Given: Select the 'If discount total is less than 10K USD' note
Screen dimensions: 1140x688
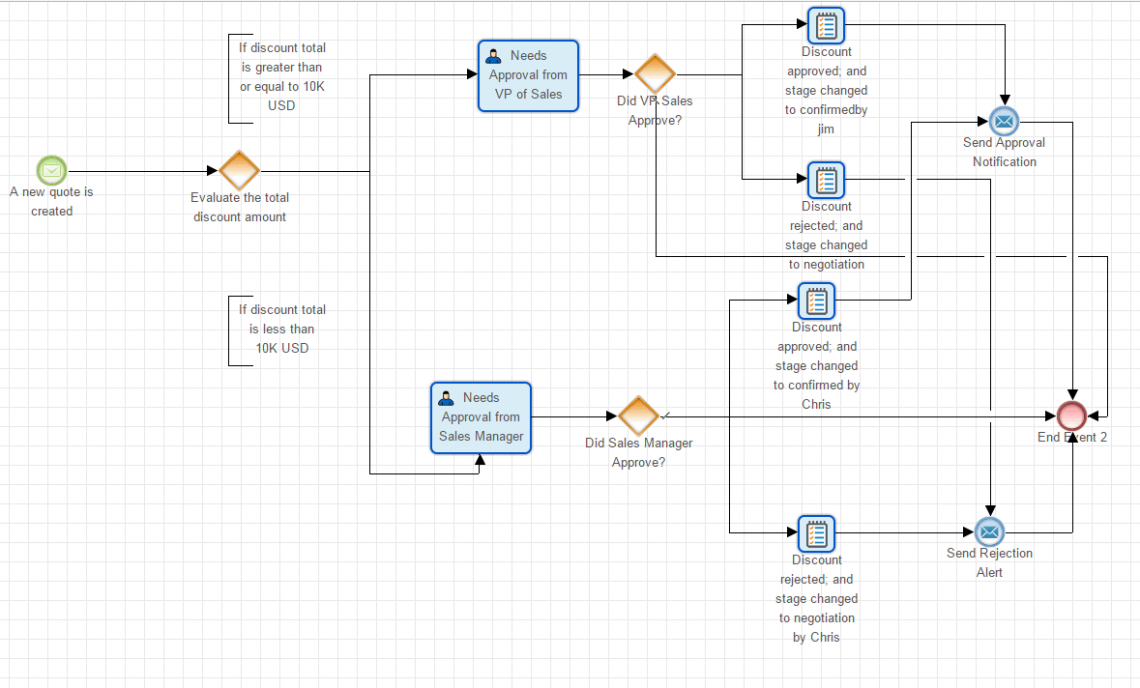Looking at the screenshot, I should click(281, 329).
